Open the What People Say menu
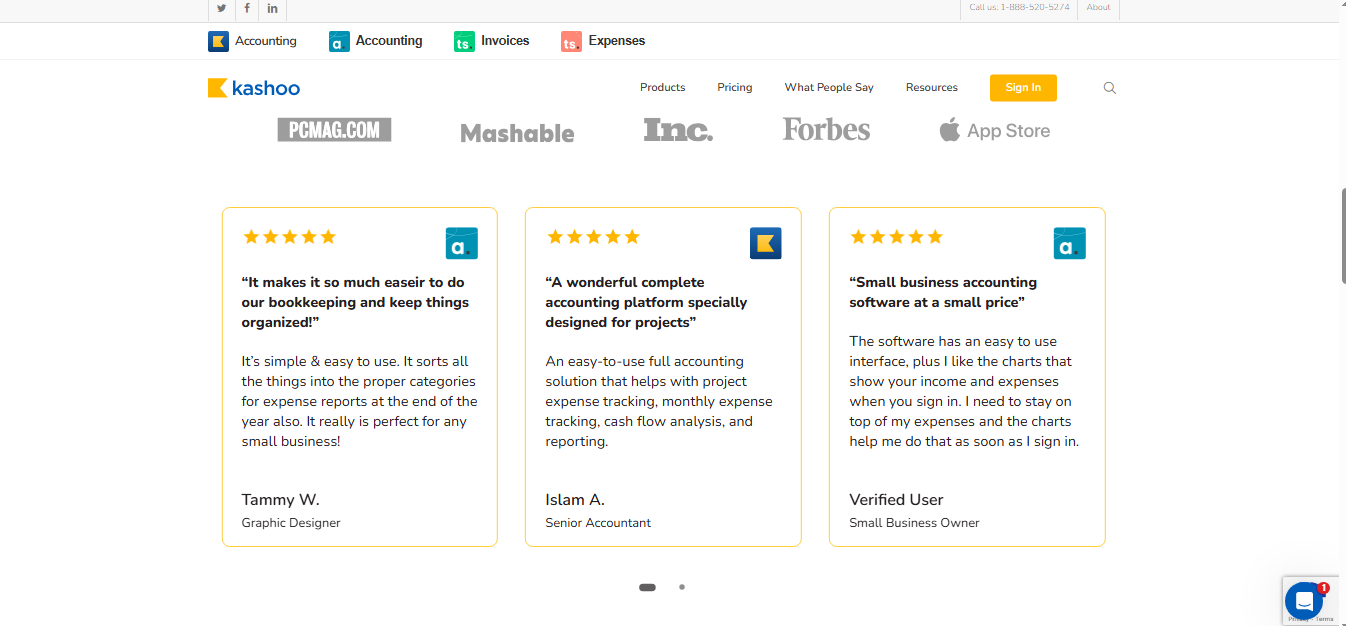 (828, 88)
